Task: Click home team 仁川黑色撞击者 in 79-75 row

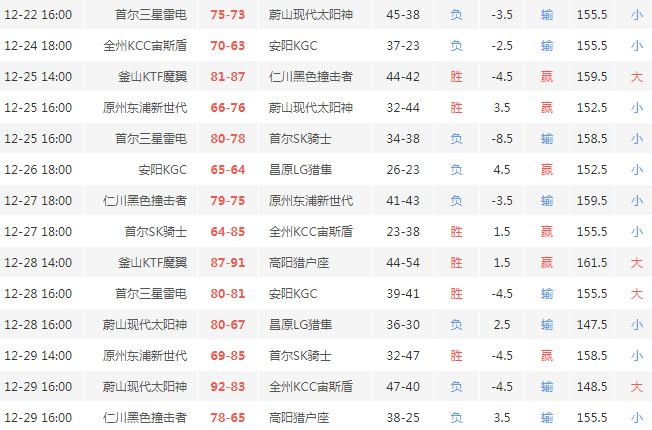Action: [145, 201]
